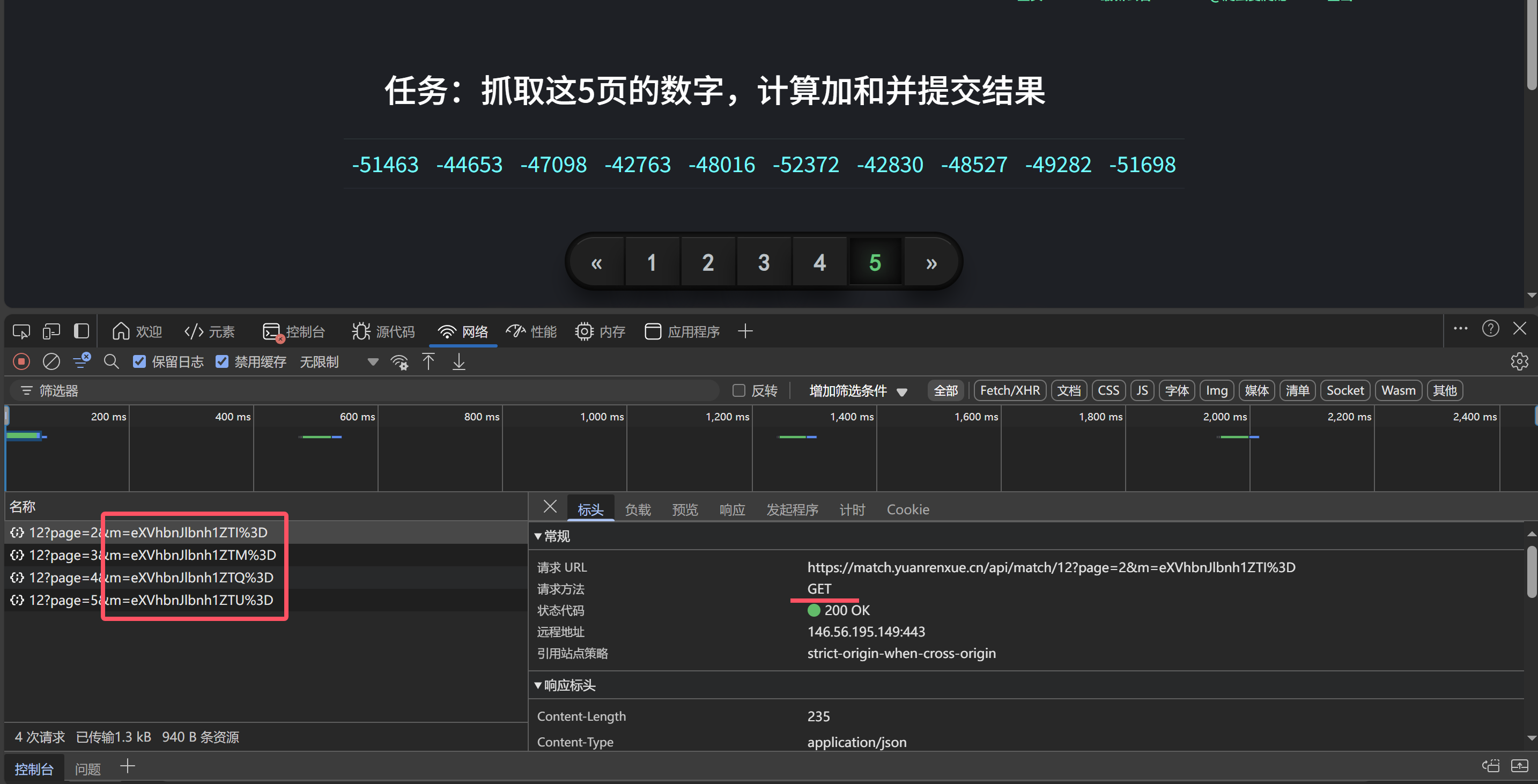Click the record network log icon
The image size is (1538, 784).
[x=21, y=361]
